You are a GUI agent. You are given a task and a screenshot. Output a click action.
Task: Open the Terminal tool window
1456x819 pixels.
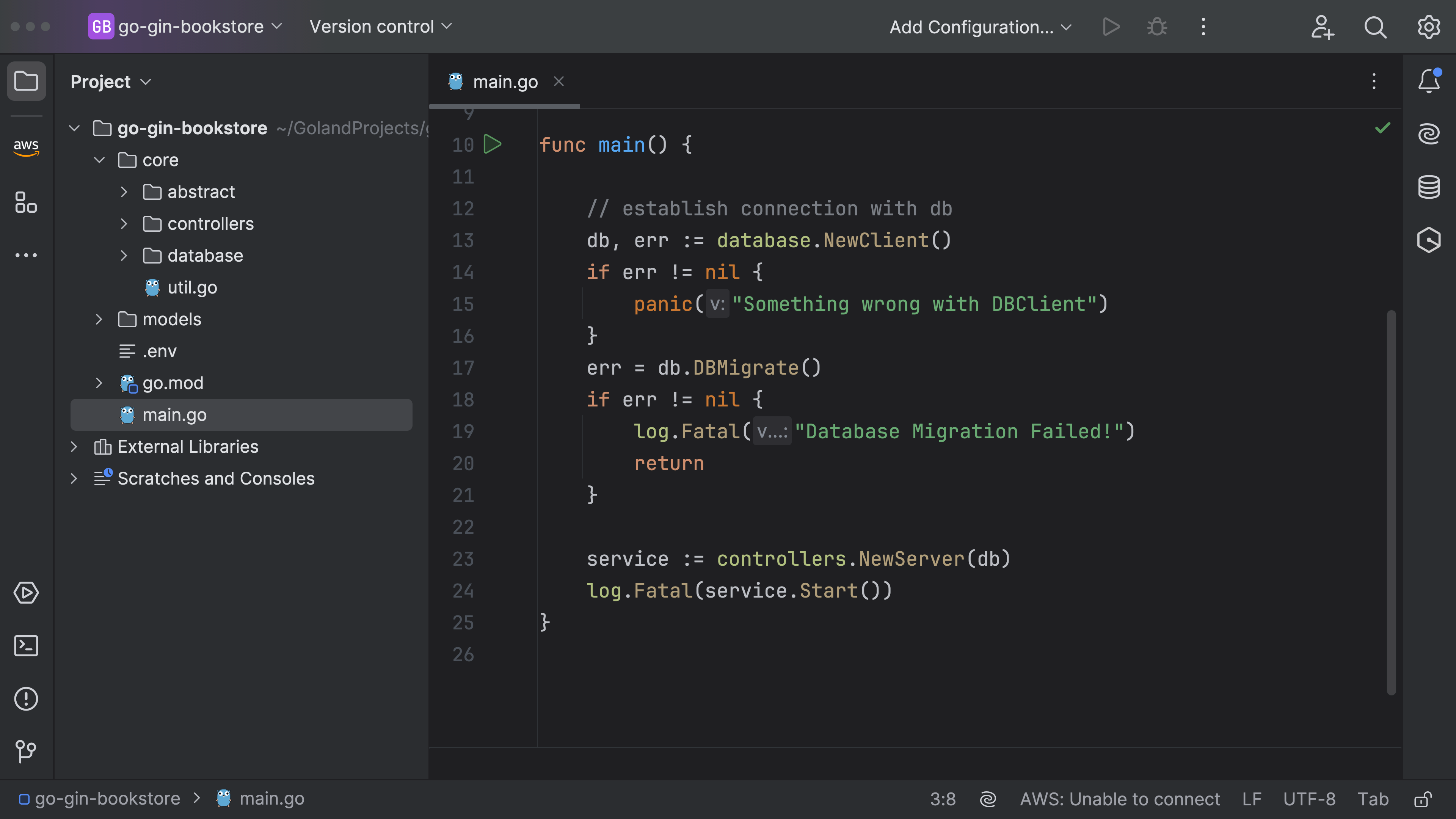[26, 645]
